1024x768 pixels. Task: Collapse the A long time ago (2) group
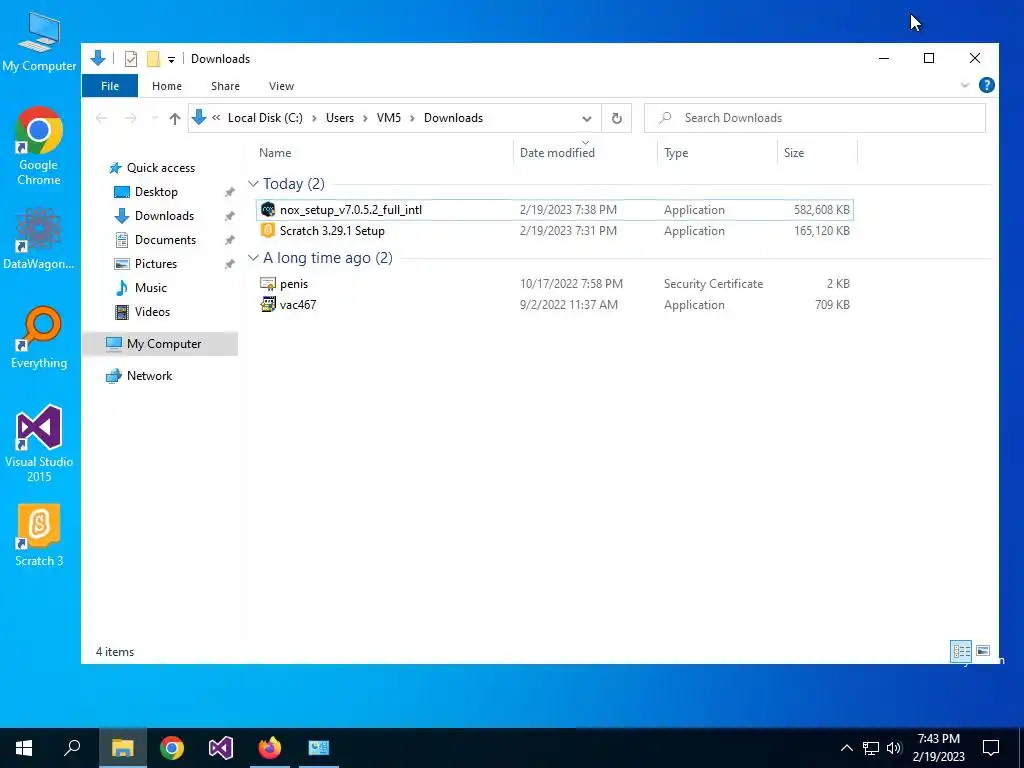click(x=253, y=258)
